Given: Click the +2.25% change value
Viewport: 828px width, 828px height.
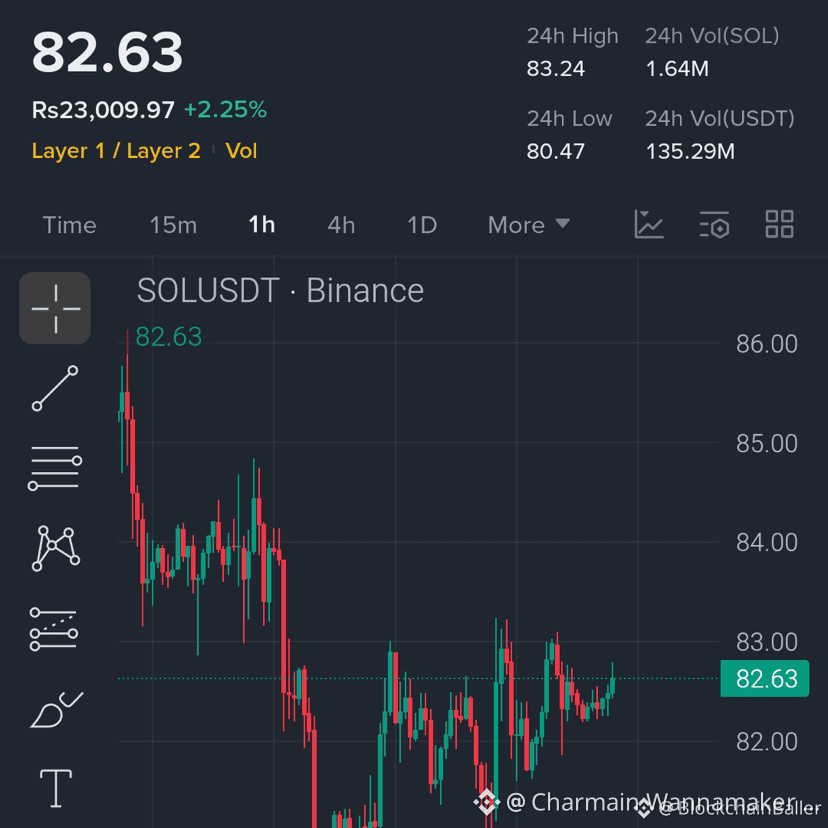Looking at the screenshot, I should click(x=225, y=110).
